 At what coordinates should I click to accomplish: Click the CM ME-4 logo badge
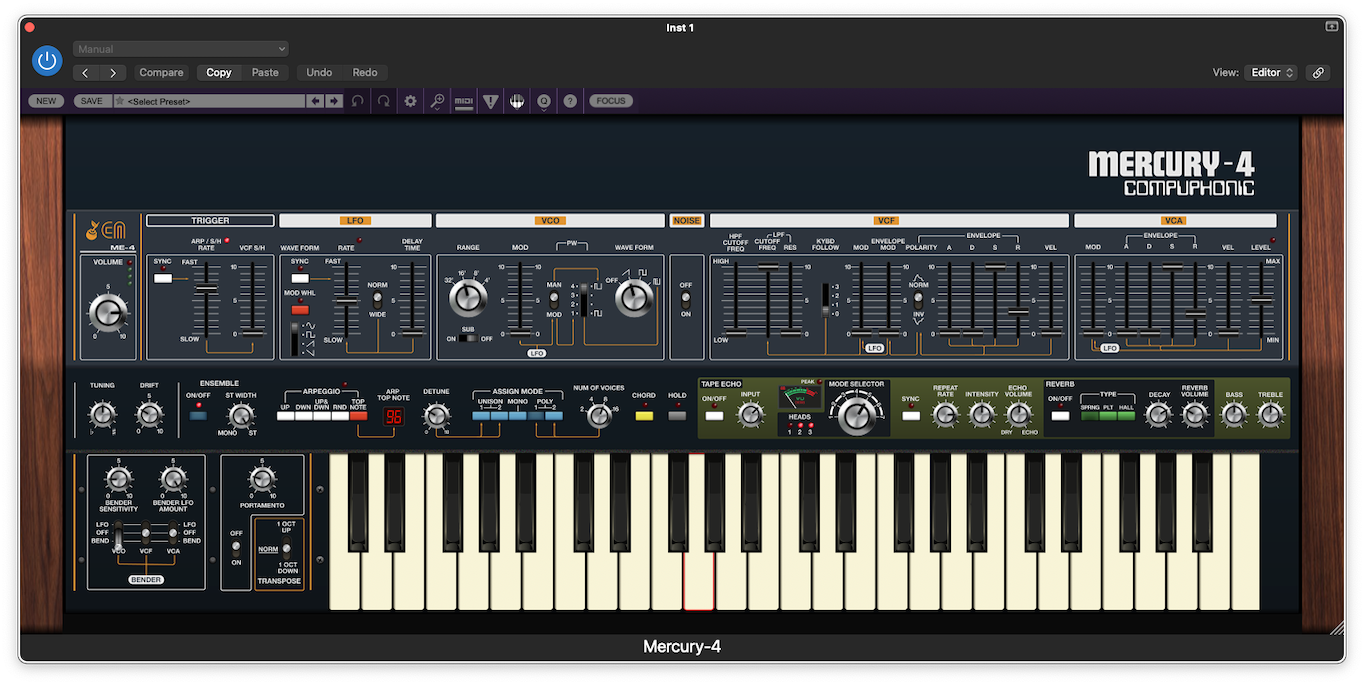coord(107,232)
